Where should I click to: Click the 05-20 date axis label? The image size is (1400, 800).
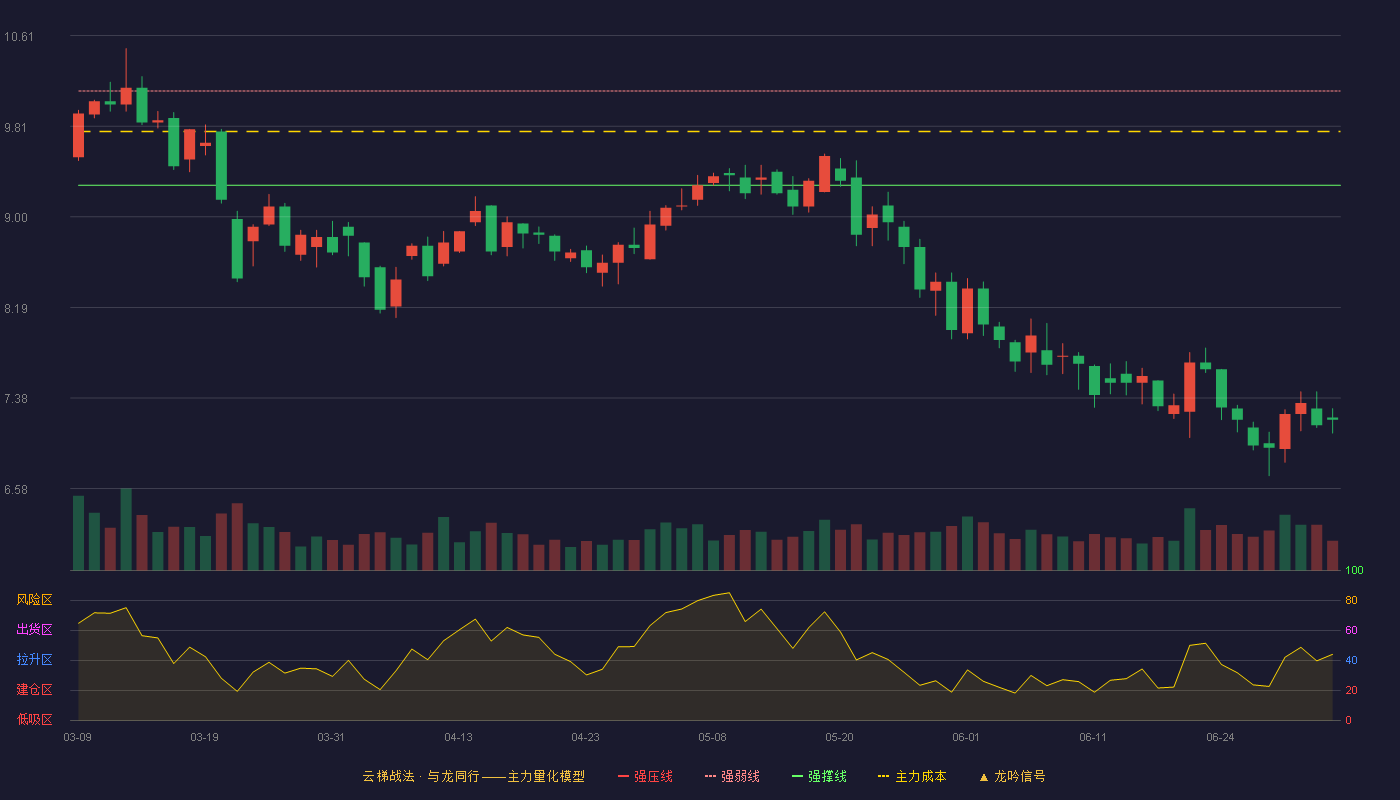point(839,737)
